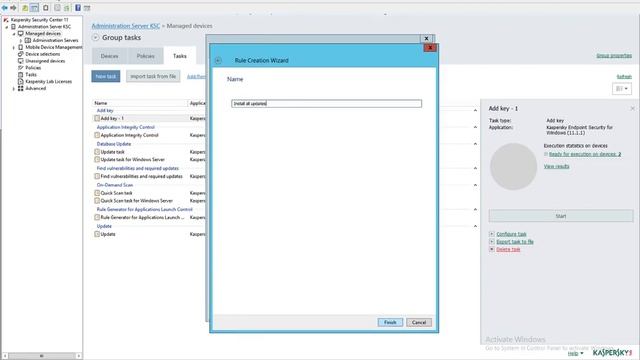The height and width of the screenshot is (360, 640).
Task: Click Import task from file button
Action: pos(153,76)
